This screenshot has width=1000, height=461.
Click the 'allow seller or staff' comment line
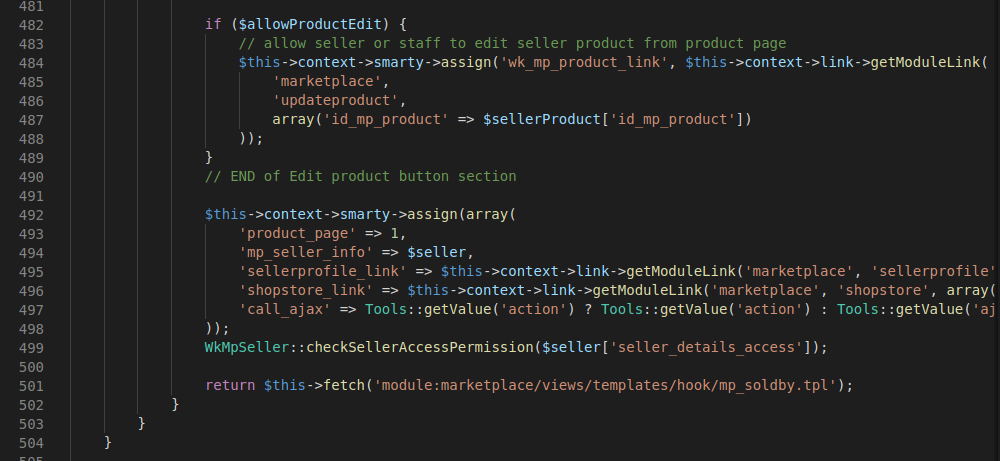click(x=512, y=44)
